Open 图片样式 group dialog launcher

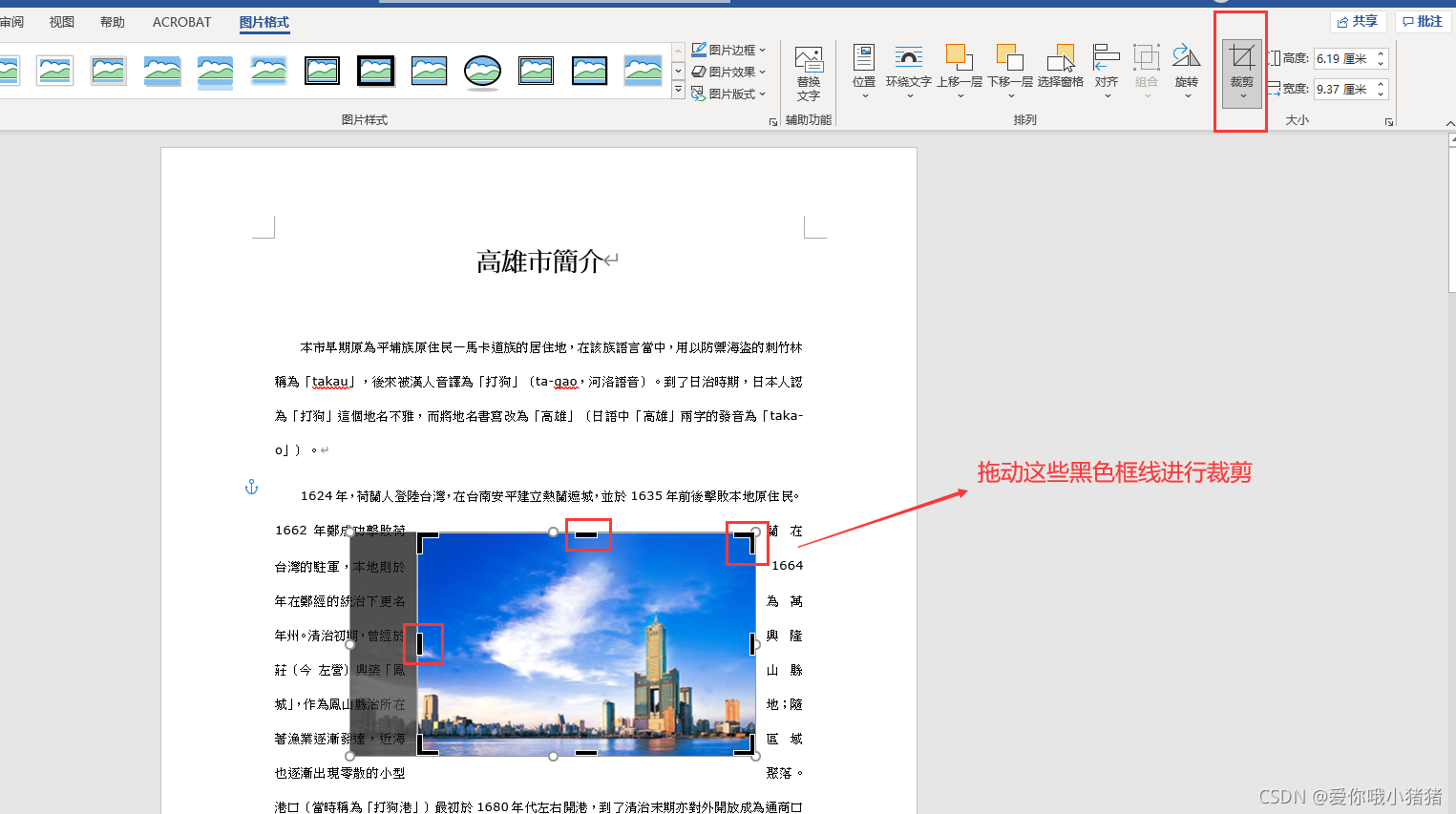click(x=772, y=122)
